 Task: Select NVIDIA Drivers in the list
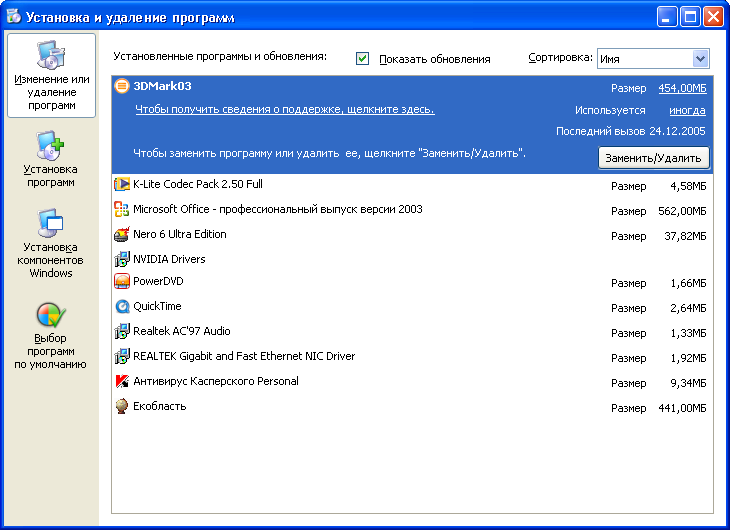(x=169, y=259)
